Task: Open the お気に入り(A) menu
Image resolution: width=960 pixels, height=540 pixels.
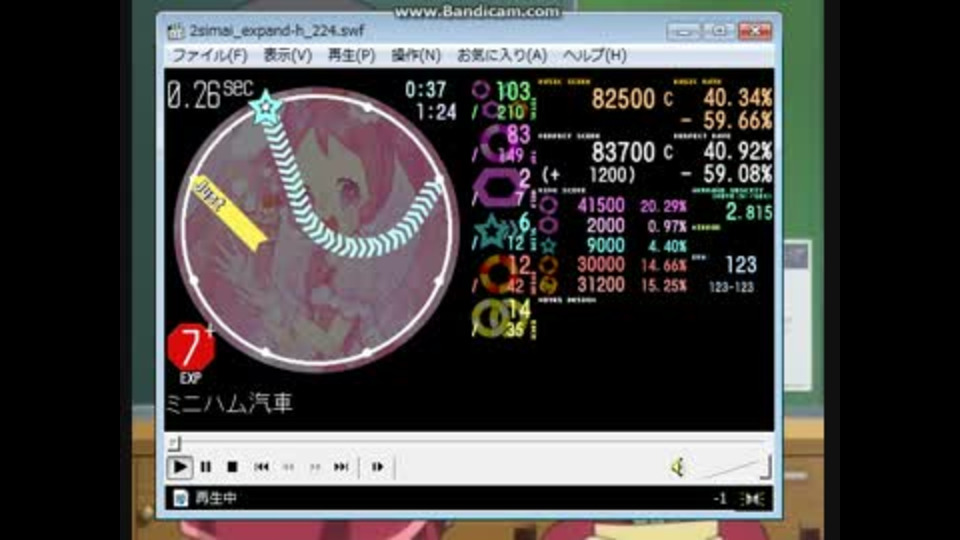Action: pos(502,56)
